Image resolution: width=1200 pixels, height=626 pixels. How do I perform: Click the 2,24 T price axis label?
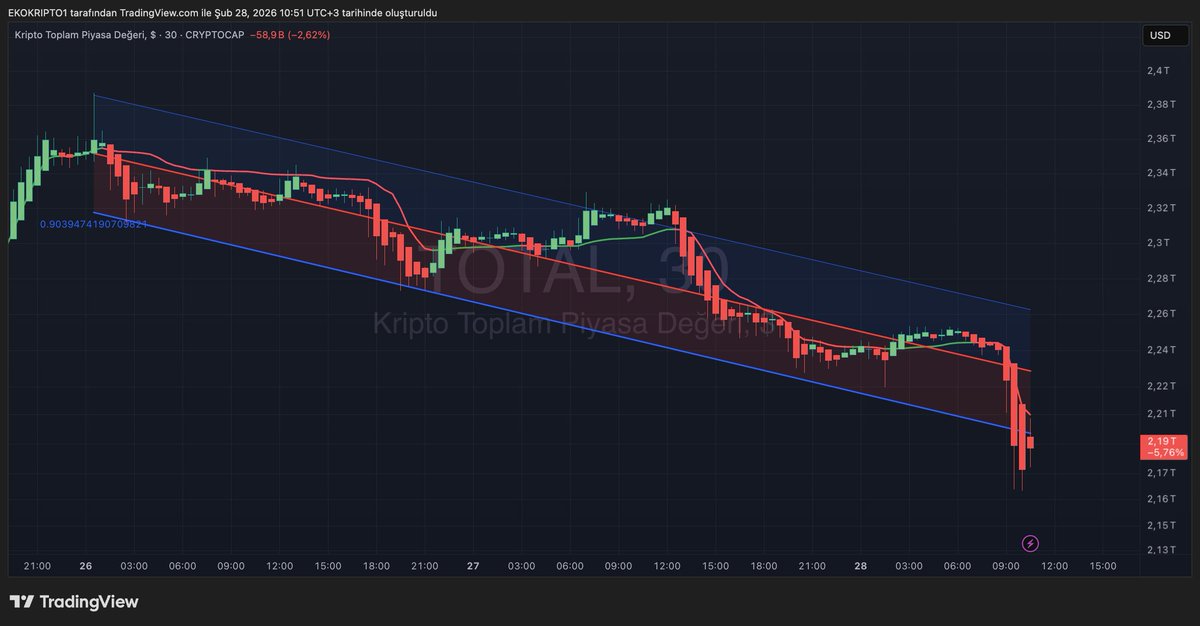coord(1160,350)
